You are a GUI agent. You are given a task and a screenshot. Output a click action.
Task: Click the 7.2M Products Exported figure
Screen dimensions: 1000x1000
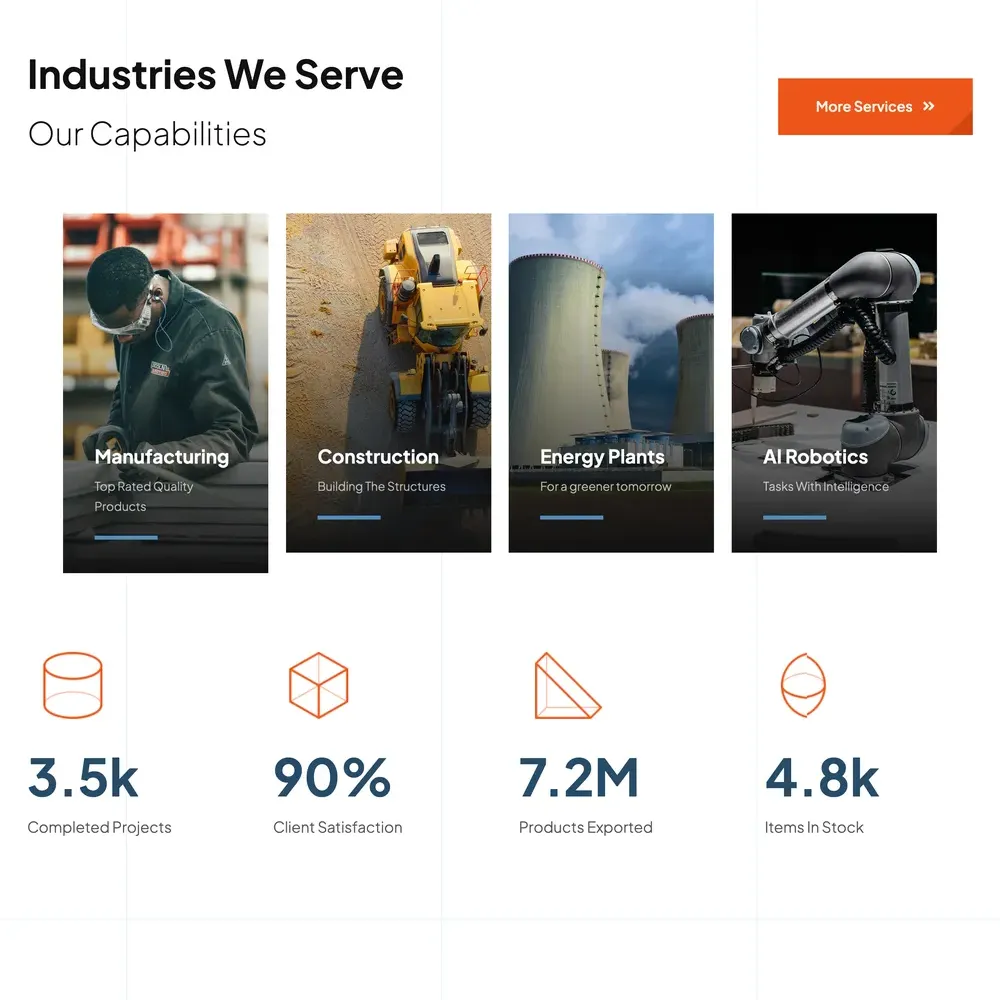[x=579, y=778]
